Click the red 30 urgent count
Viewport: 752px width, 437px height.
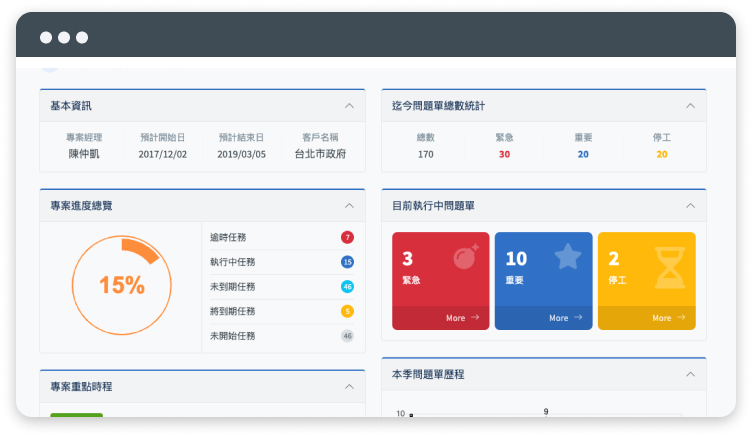click(x=504, y=154)
